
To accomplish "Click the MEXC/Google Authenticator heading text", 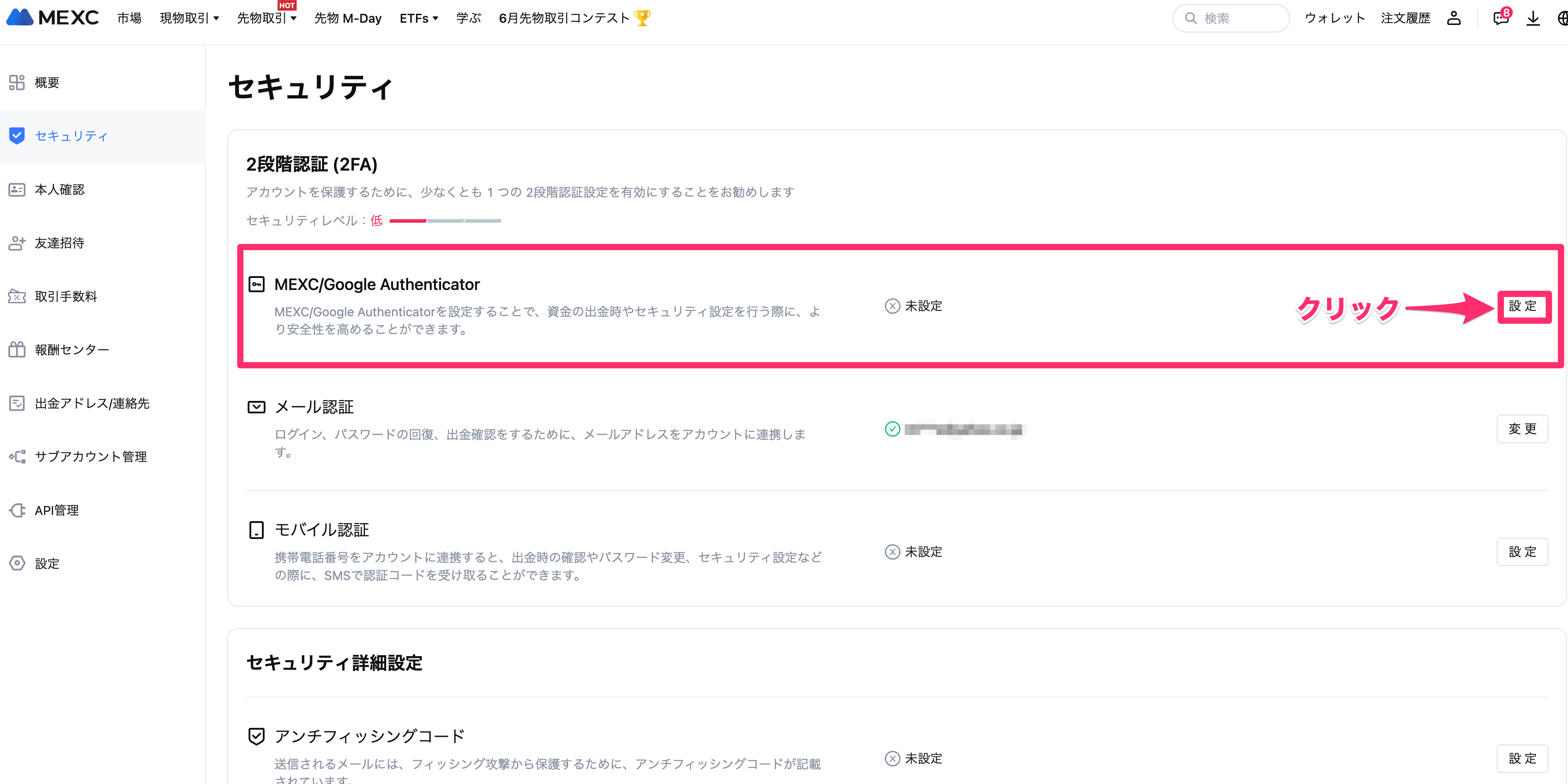I will click(377, 284).
